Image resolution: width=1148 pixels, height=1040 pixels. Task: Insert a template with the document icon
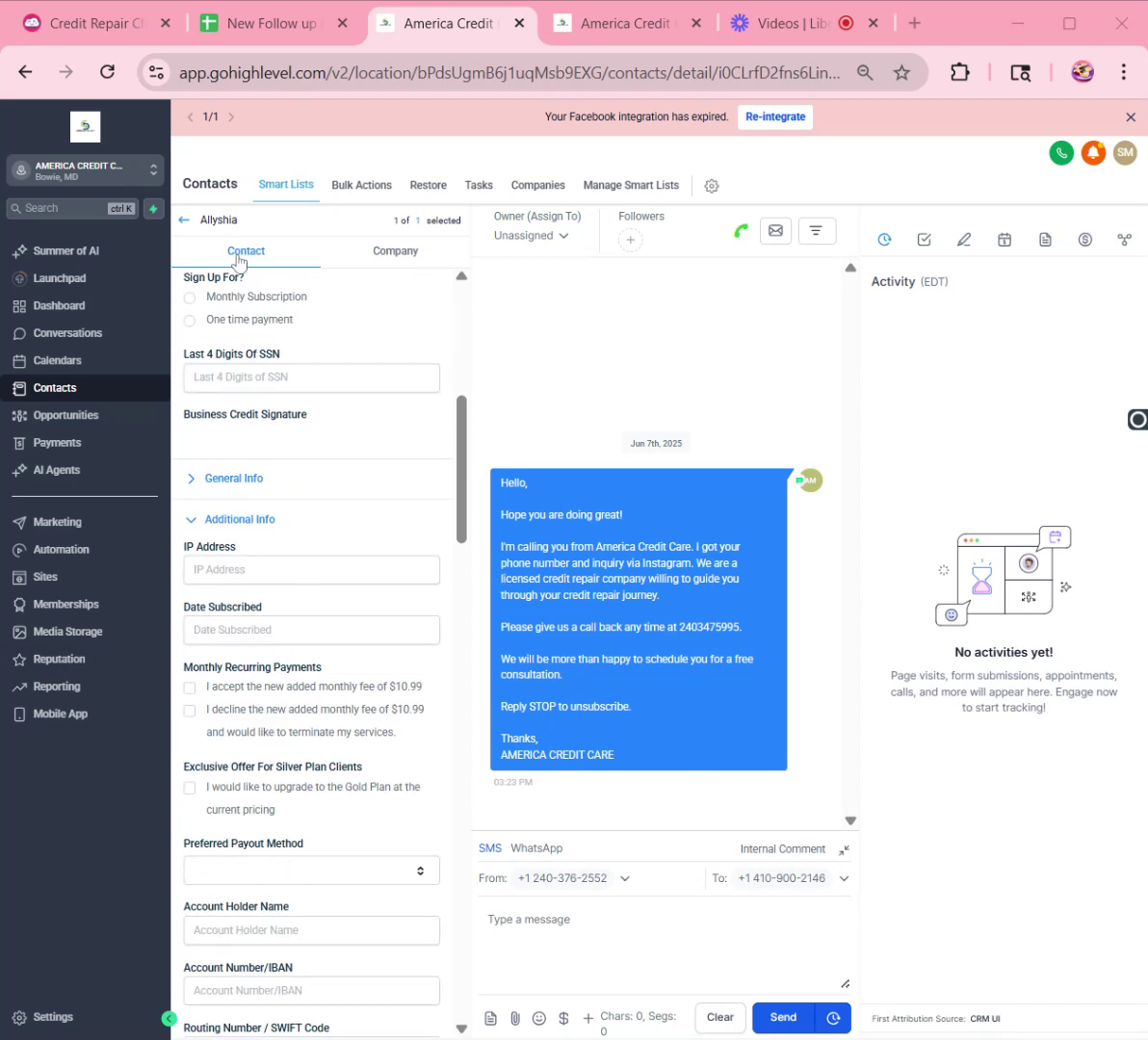point(490,1018)
